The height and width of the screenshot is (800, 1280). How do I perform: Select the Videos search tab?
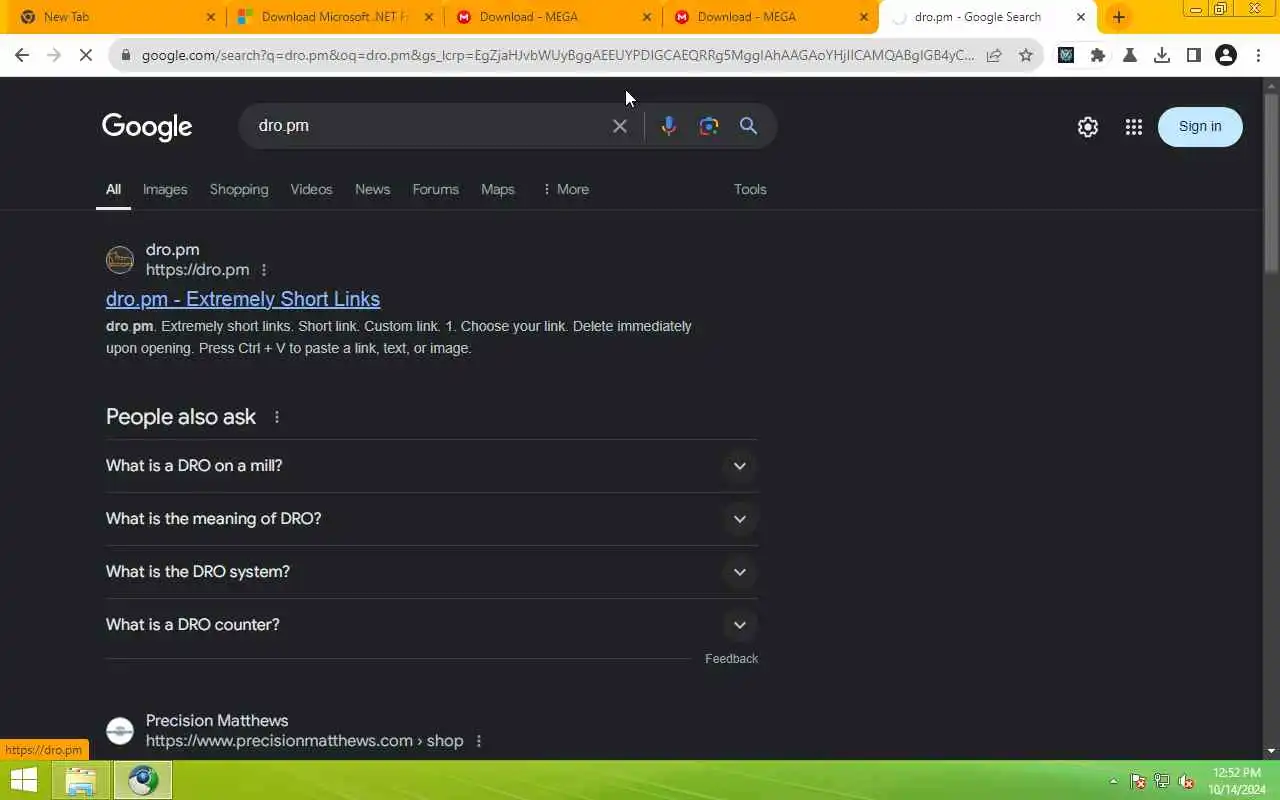coord(311,189)
